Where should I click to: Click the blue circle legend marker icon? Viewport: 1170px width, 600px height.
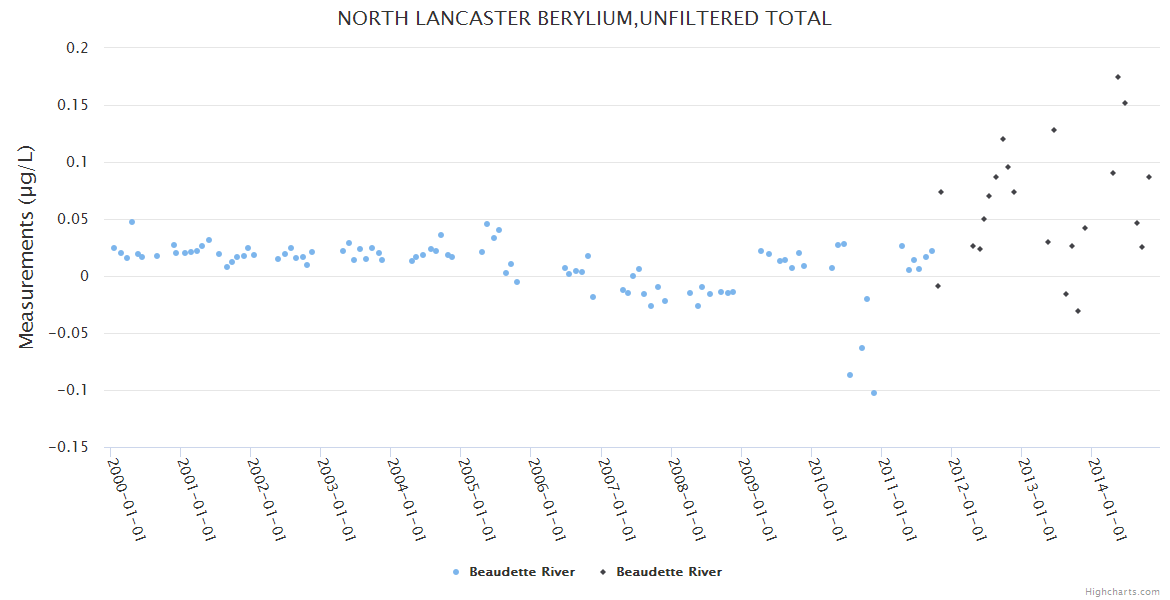[456, 572]
